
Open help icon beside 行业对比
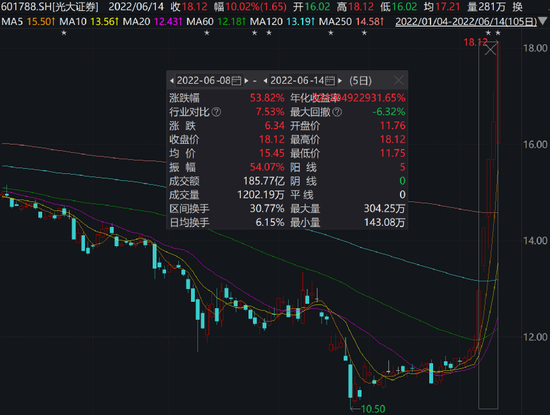click(217, 112)
